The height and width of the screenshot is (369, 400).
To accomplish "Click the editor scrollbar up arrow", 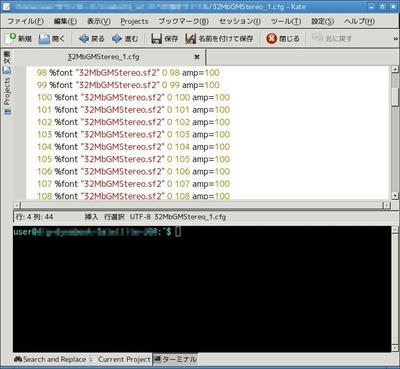I will (395, 69).
